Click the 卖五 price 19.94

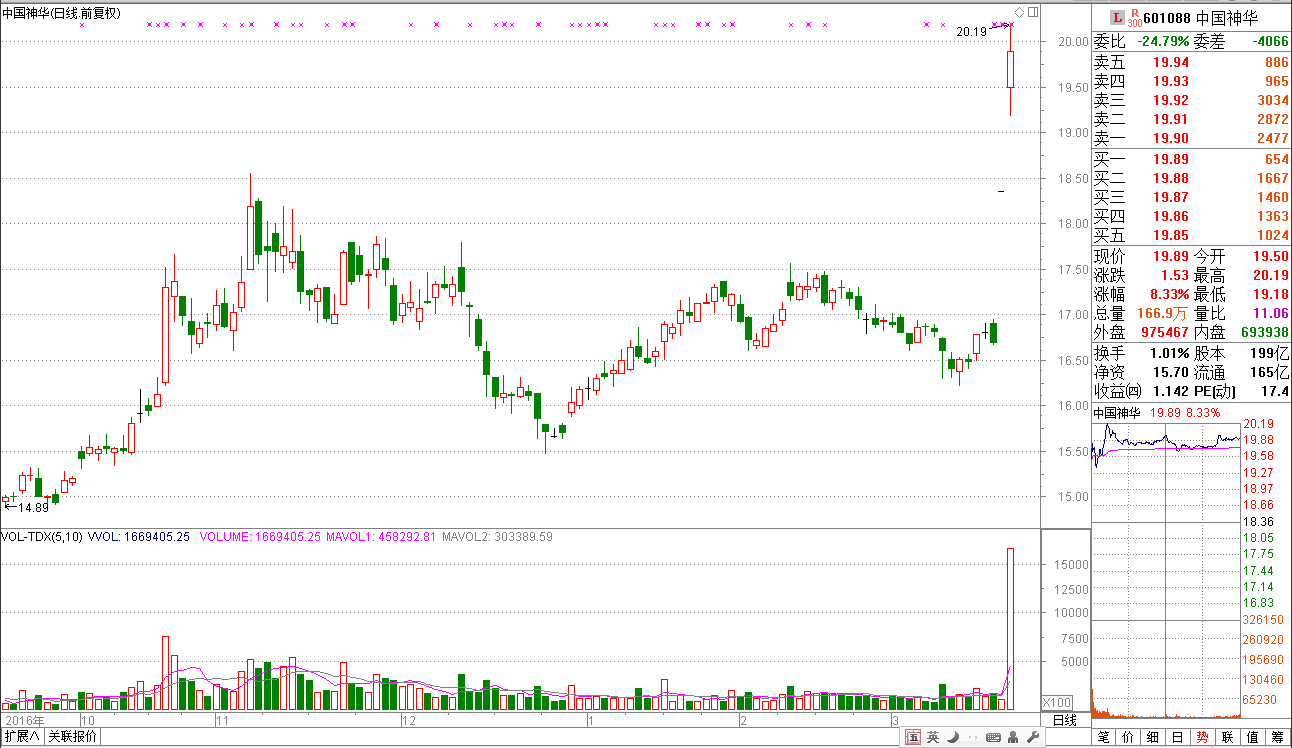(x=1171, y=62)
